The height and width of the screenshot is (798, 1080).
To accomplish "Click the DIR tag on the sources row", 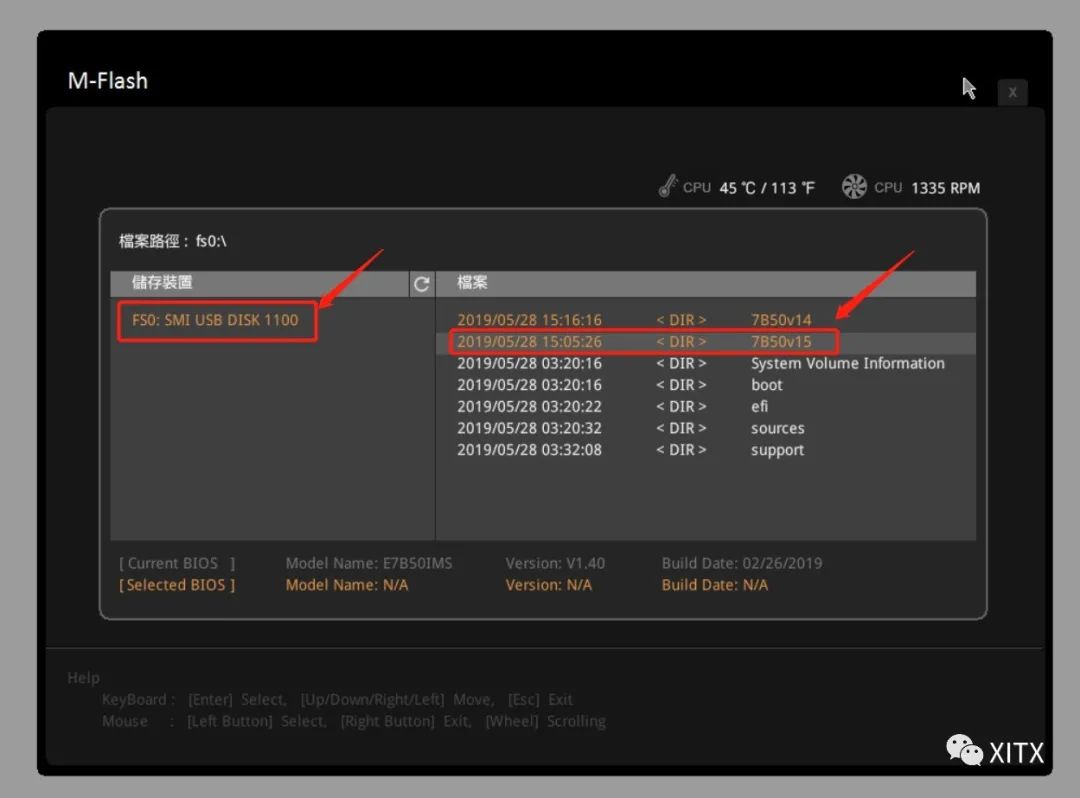I will click(x=681, y=428).
